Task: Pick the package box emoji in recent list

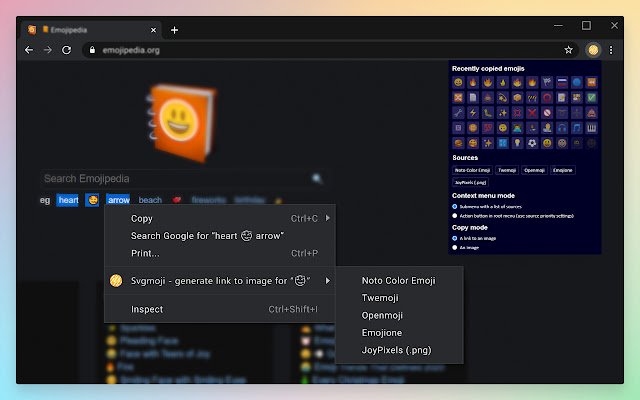Action: coord(518,98)
